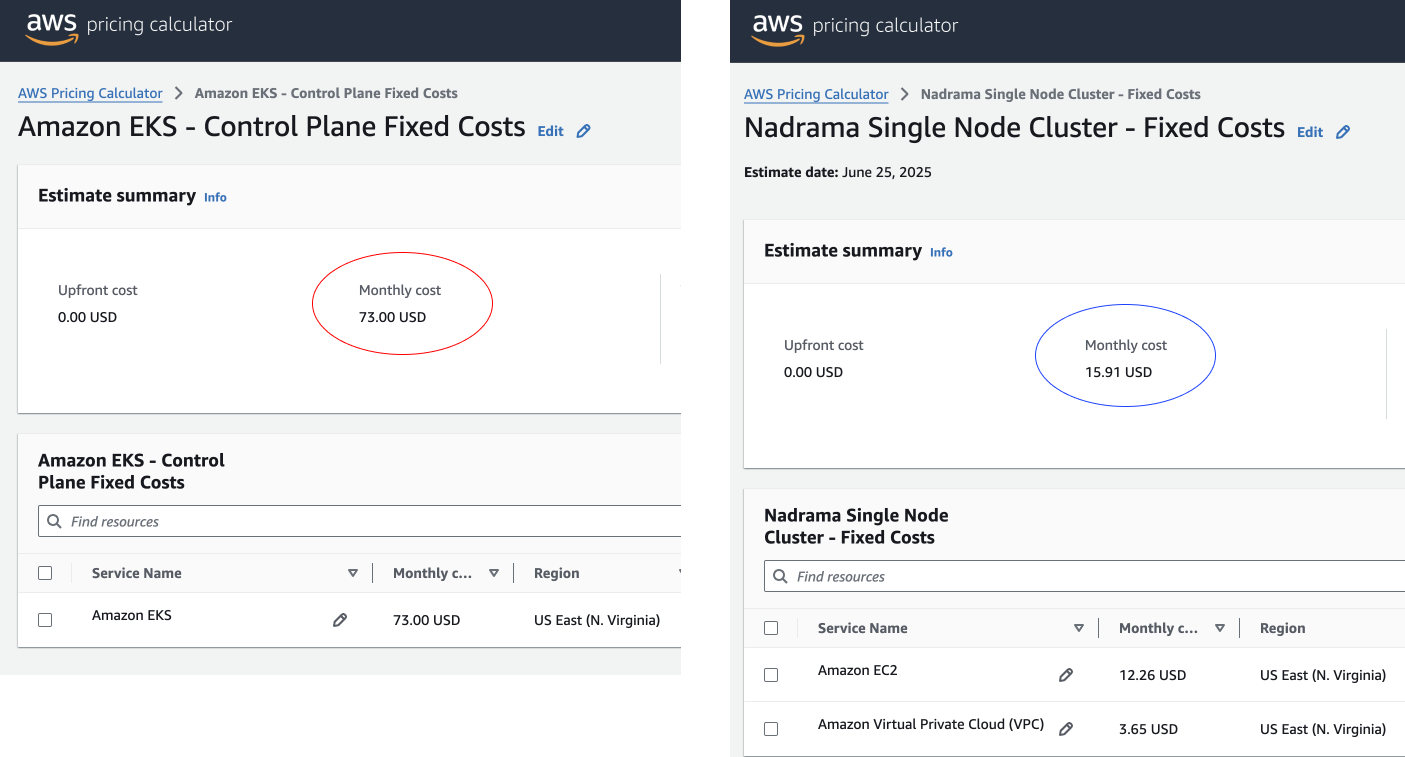Click pencil icon beside Amazon EKS title Edit

(x=584, y=131)
